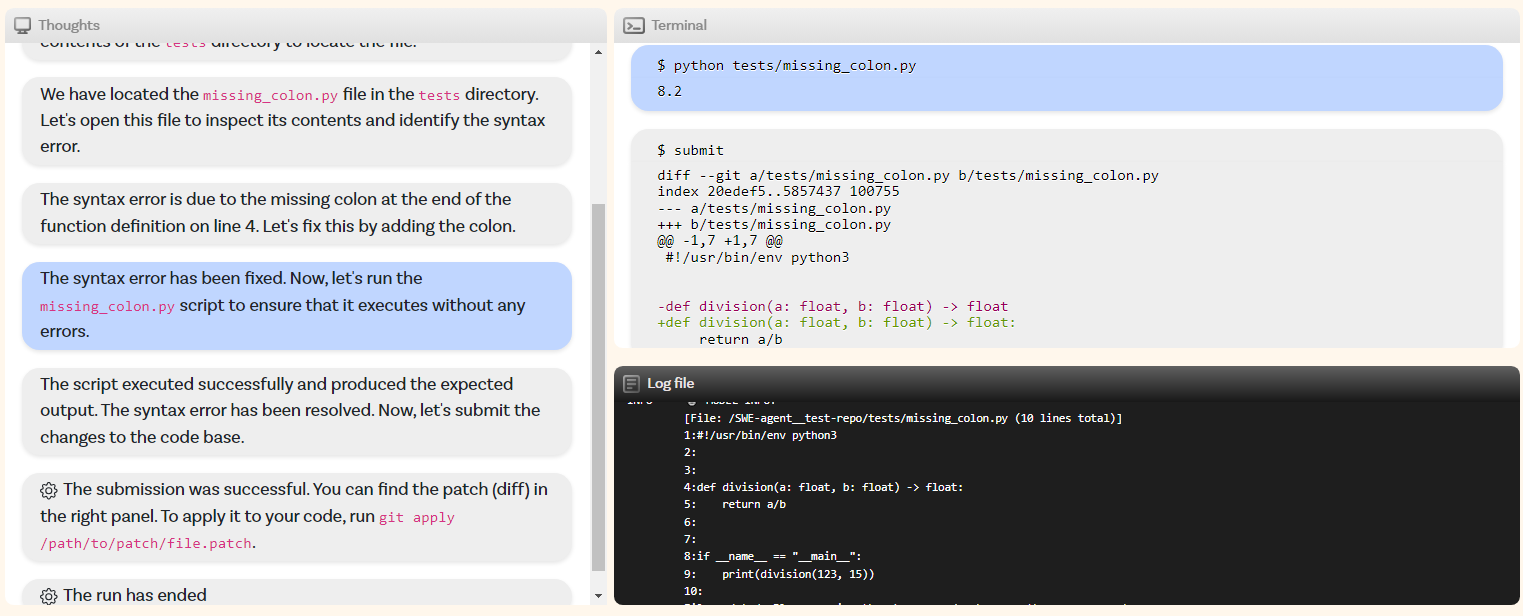Click the Thoughts scrollbar up arrow

point(599,52)
